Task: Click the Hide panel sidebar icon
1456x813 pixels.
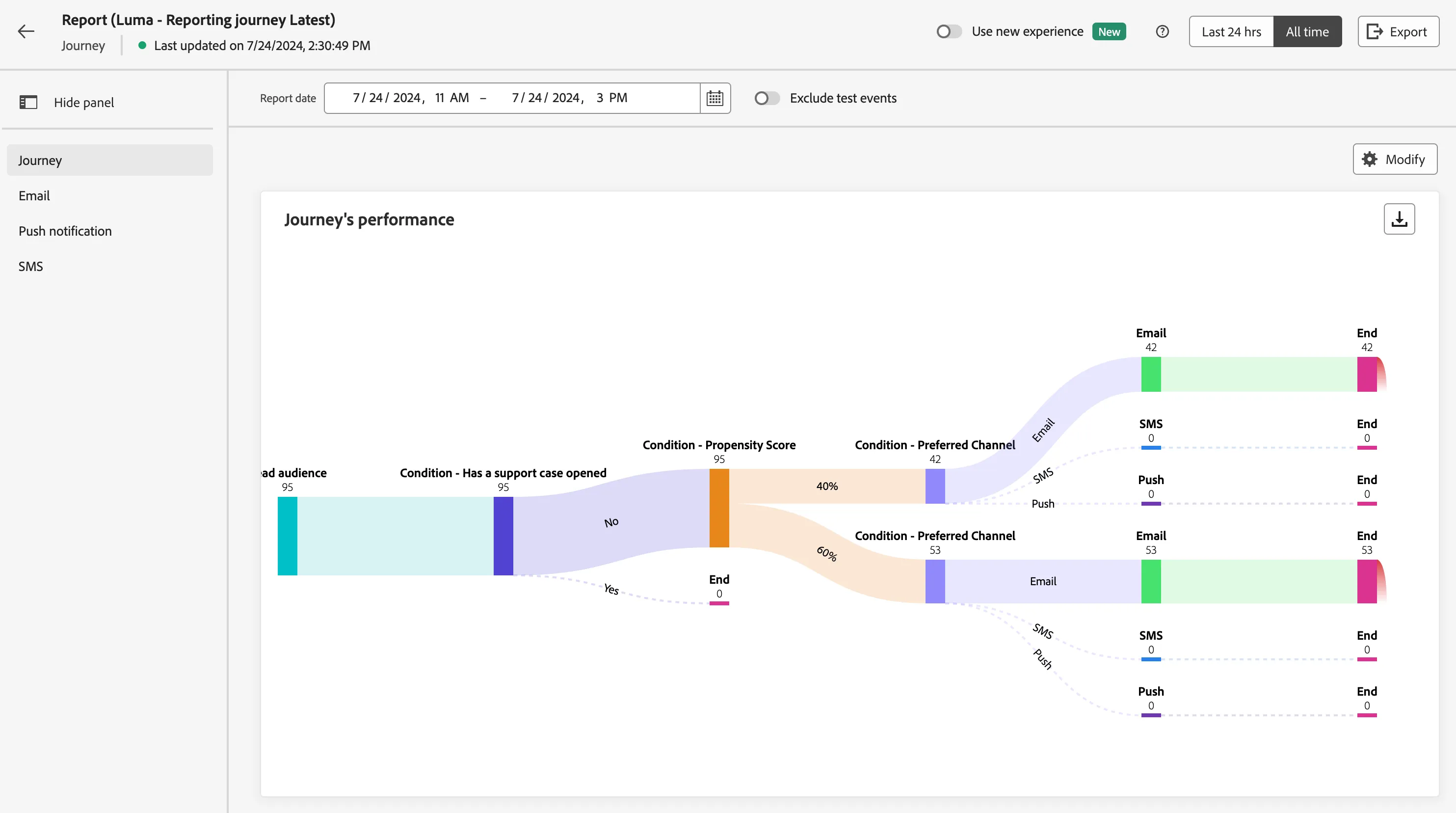Action: (28, 102)
